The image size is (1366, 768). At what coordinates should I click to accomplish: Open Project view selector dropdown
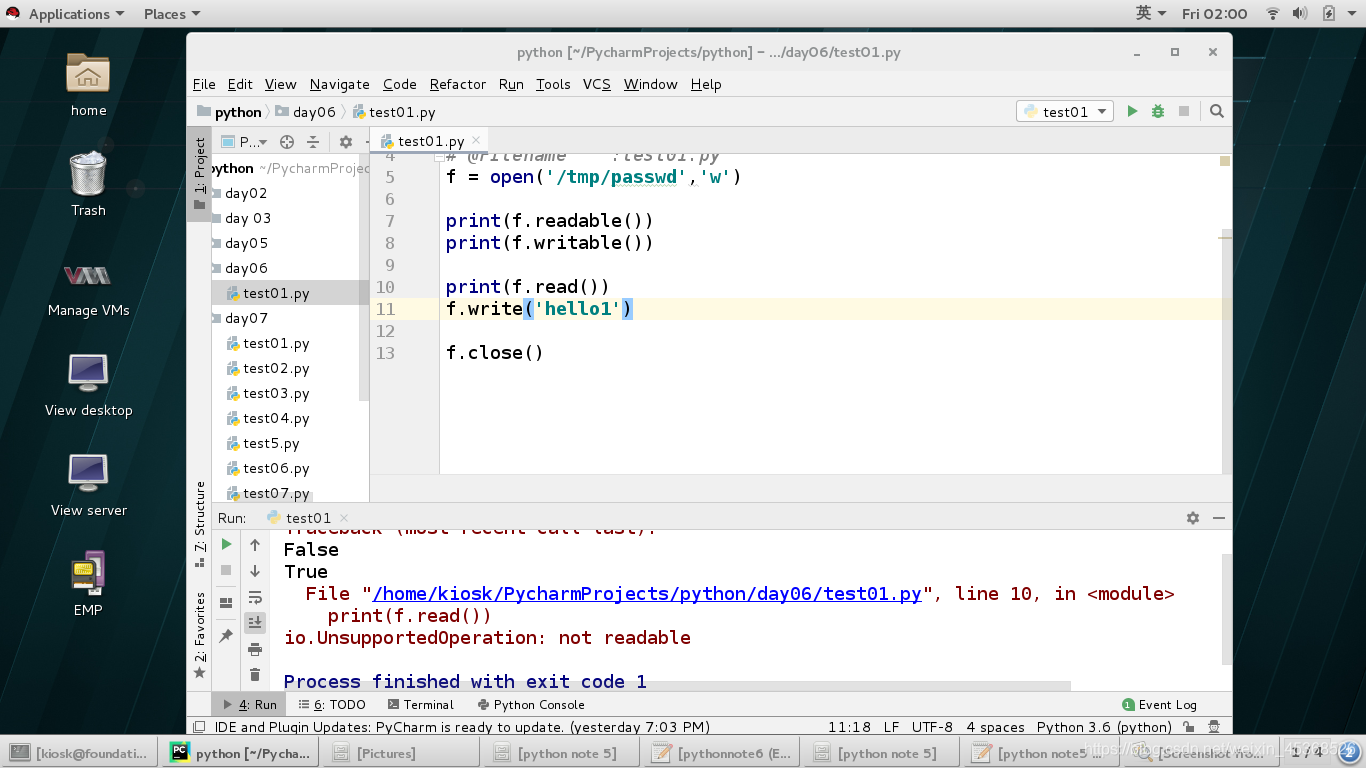click(244, 142)
